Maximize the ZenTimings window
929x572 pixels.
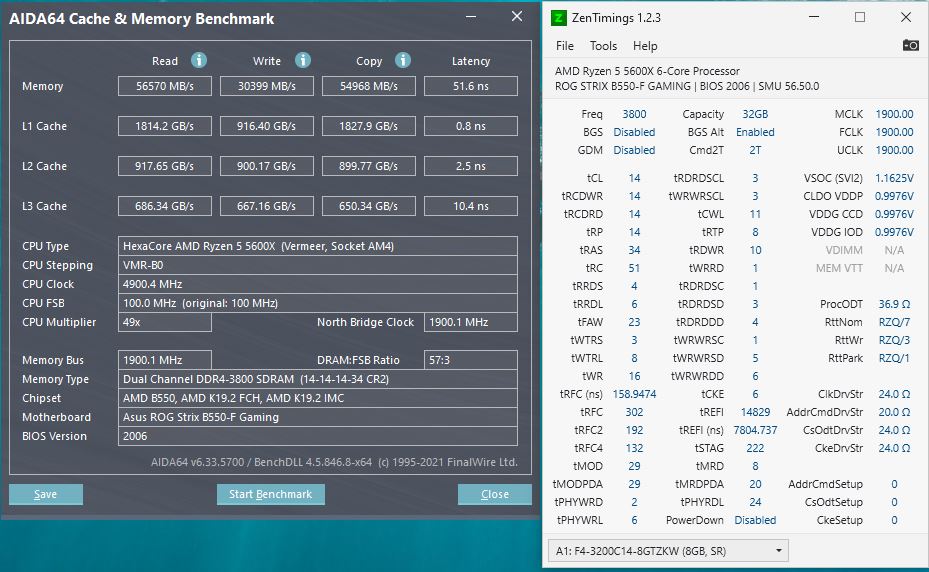[860, 17]
